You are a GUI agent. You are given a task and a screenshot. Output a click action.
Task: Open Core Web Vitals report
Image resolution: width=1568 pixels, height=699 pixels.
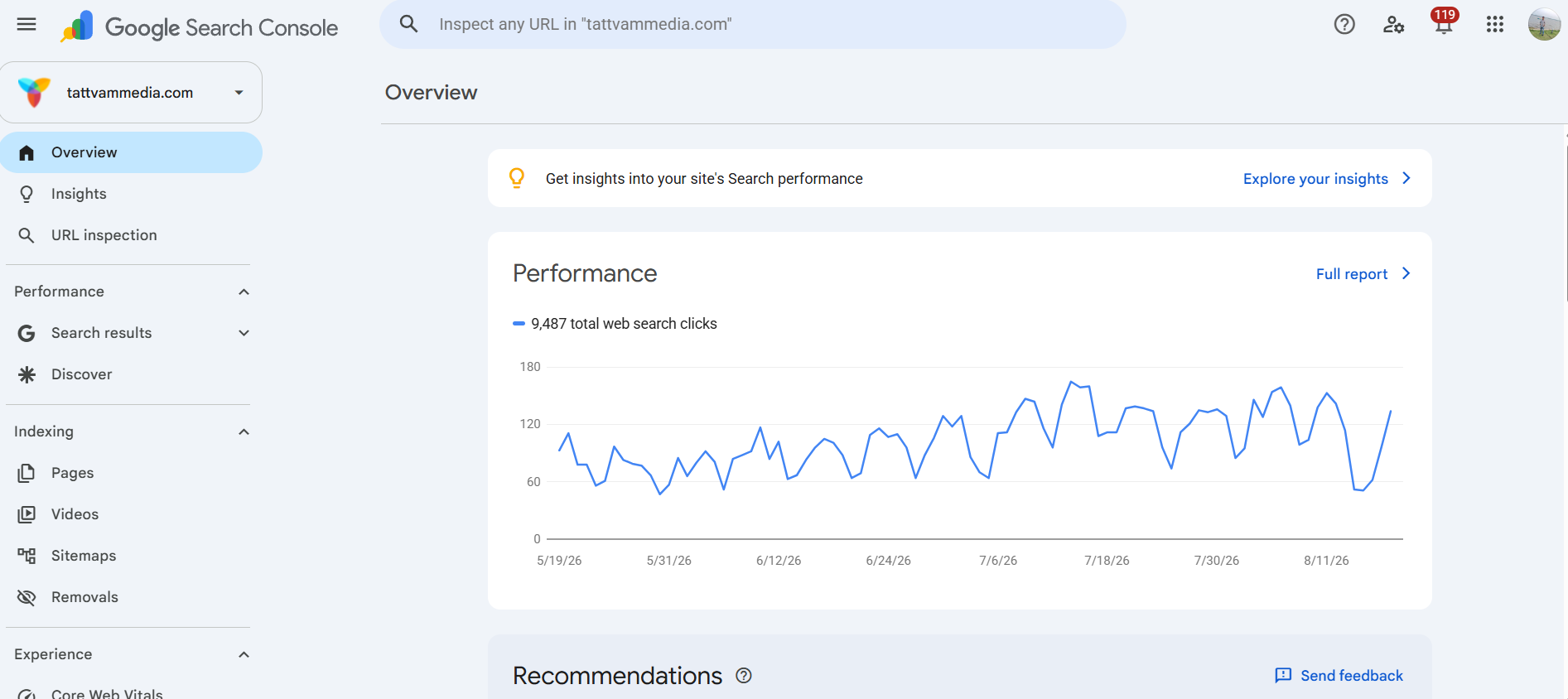click(131, 690)
